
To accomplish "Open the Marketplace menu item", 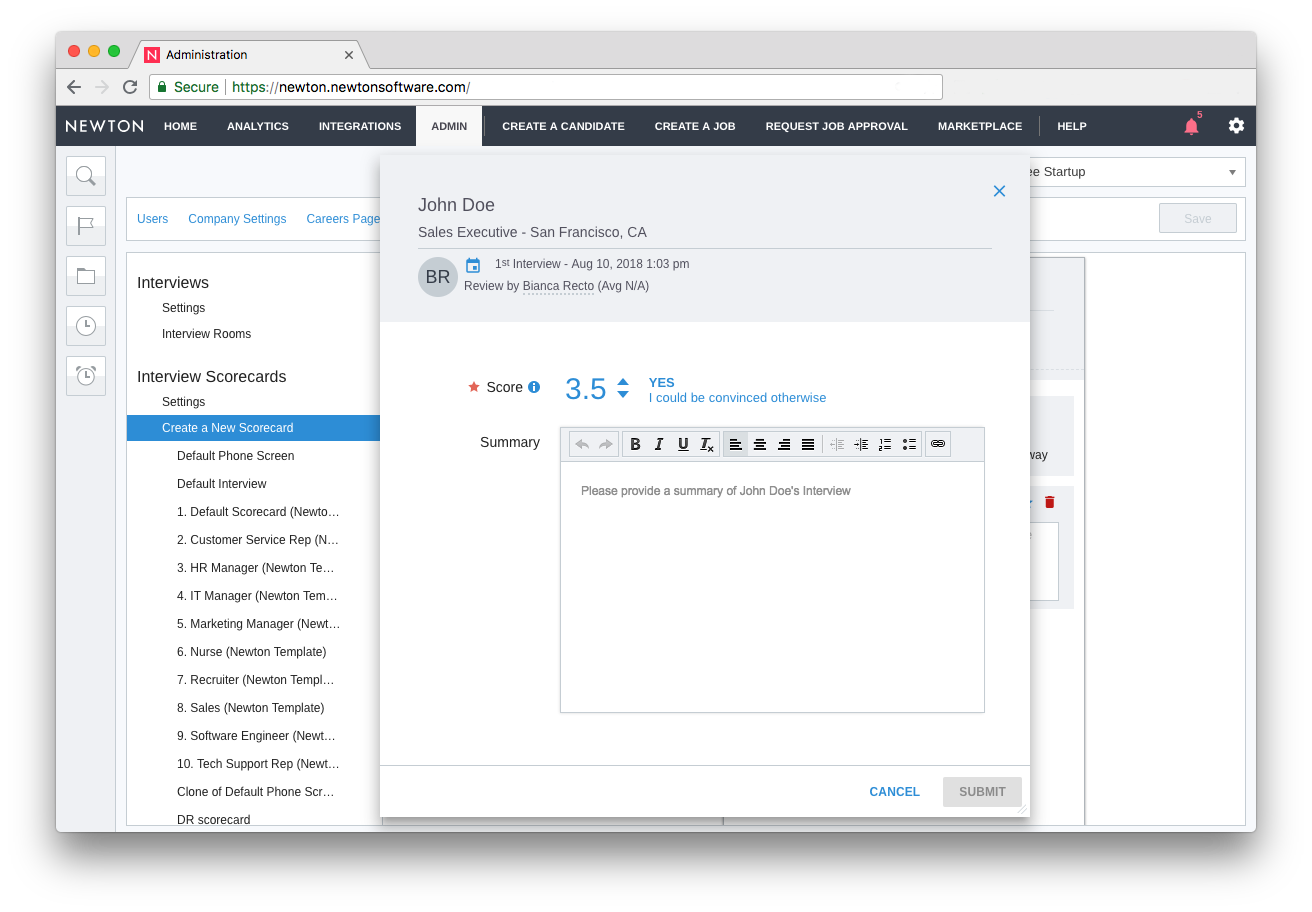I will click(x=979, y=126).
